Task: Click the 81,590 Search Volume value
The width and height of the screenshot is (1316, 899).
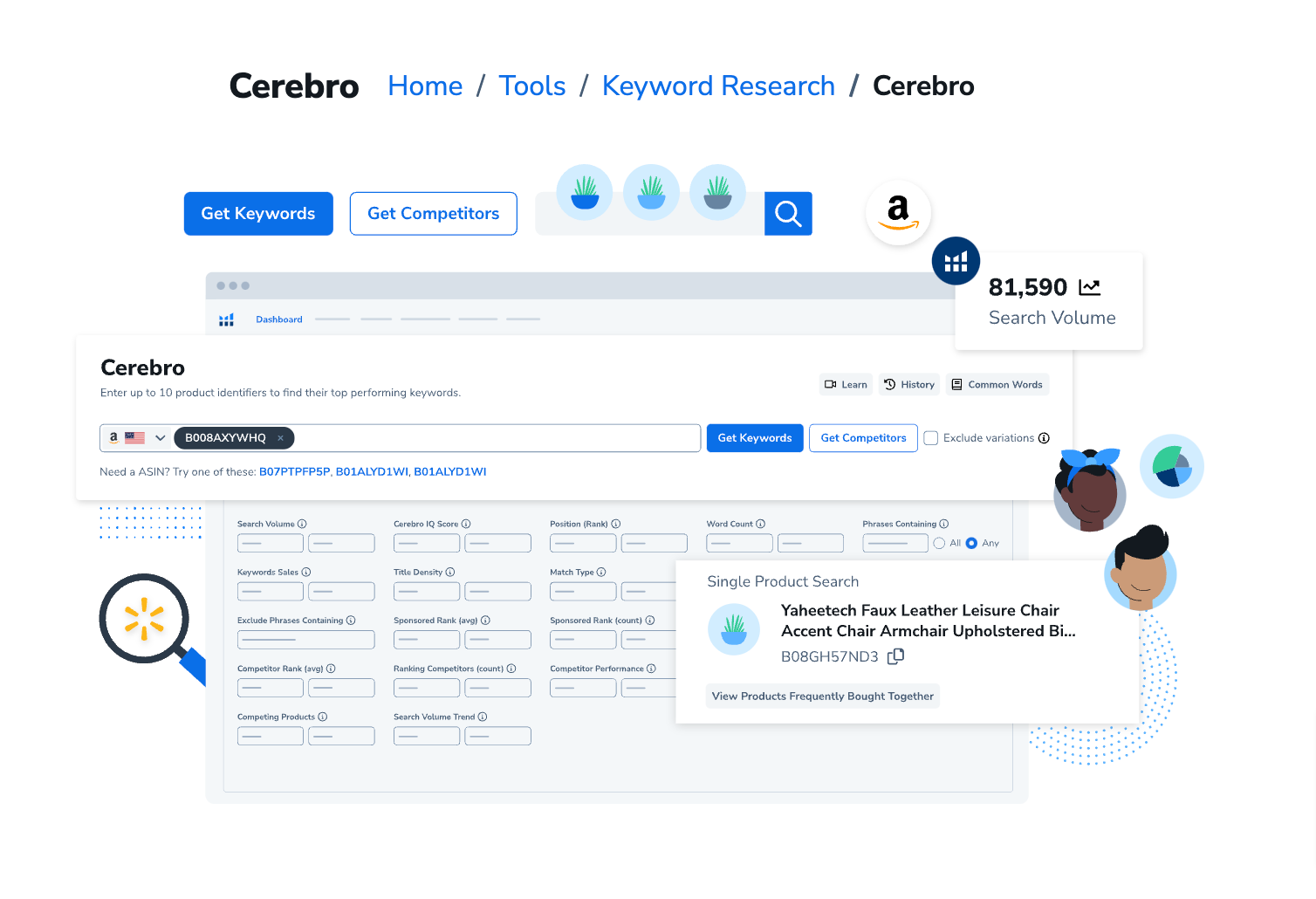Action: coord(1028,287)
